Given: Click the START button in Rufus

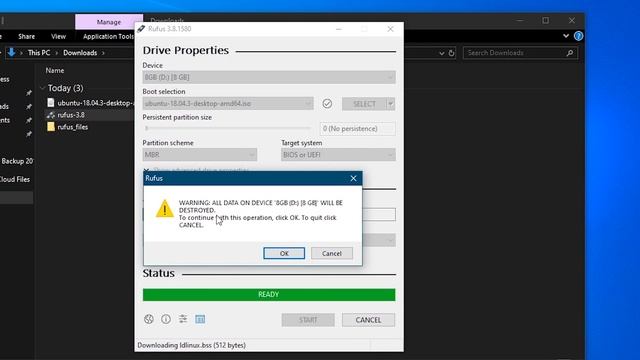Looking at the screenshot, I should [308, 320].
